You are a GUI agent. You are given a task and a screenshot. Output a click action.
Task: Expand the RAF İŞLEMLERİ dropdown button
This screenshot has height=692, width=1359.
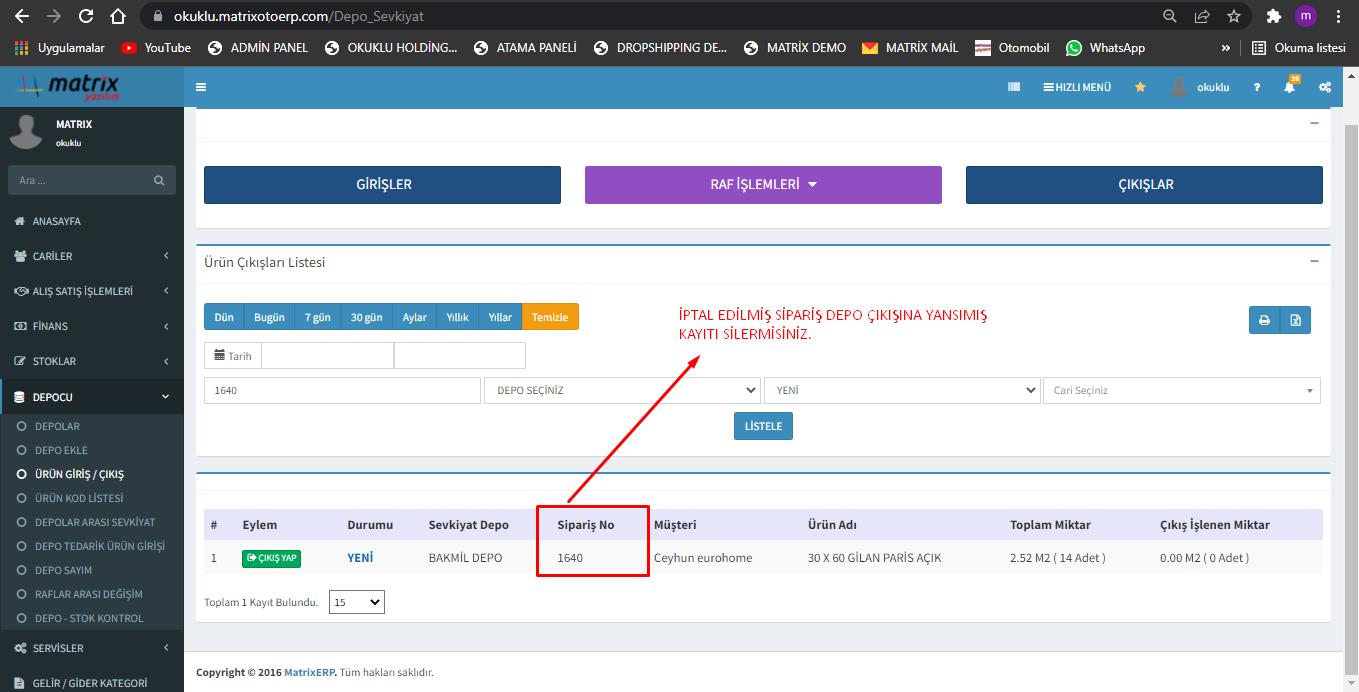tap(763, 185)
